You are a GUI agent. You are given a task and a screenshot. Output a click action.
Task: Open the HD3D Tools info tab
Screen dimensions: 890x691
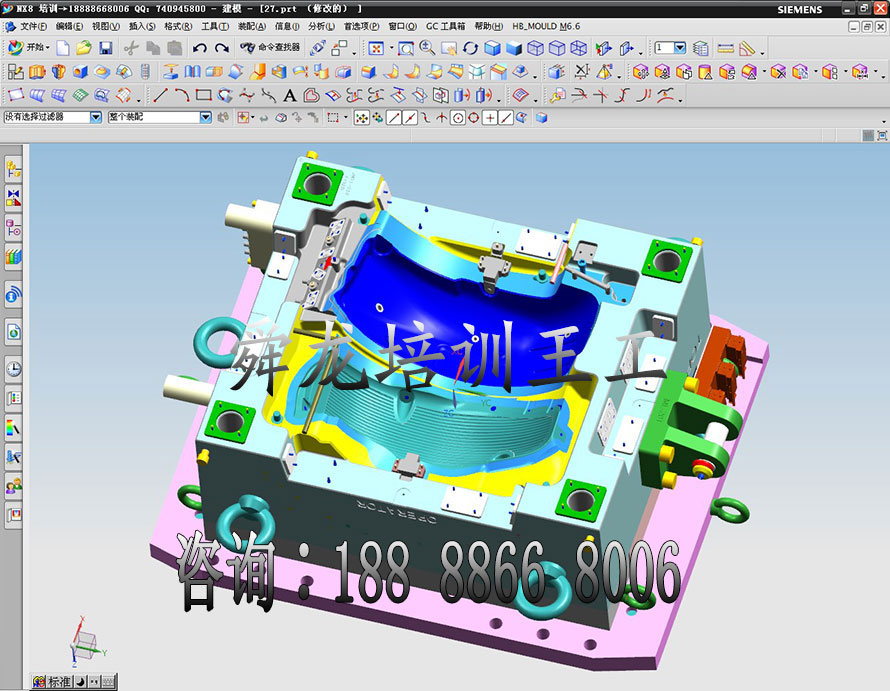[x=14, y=295]
